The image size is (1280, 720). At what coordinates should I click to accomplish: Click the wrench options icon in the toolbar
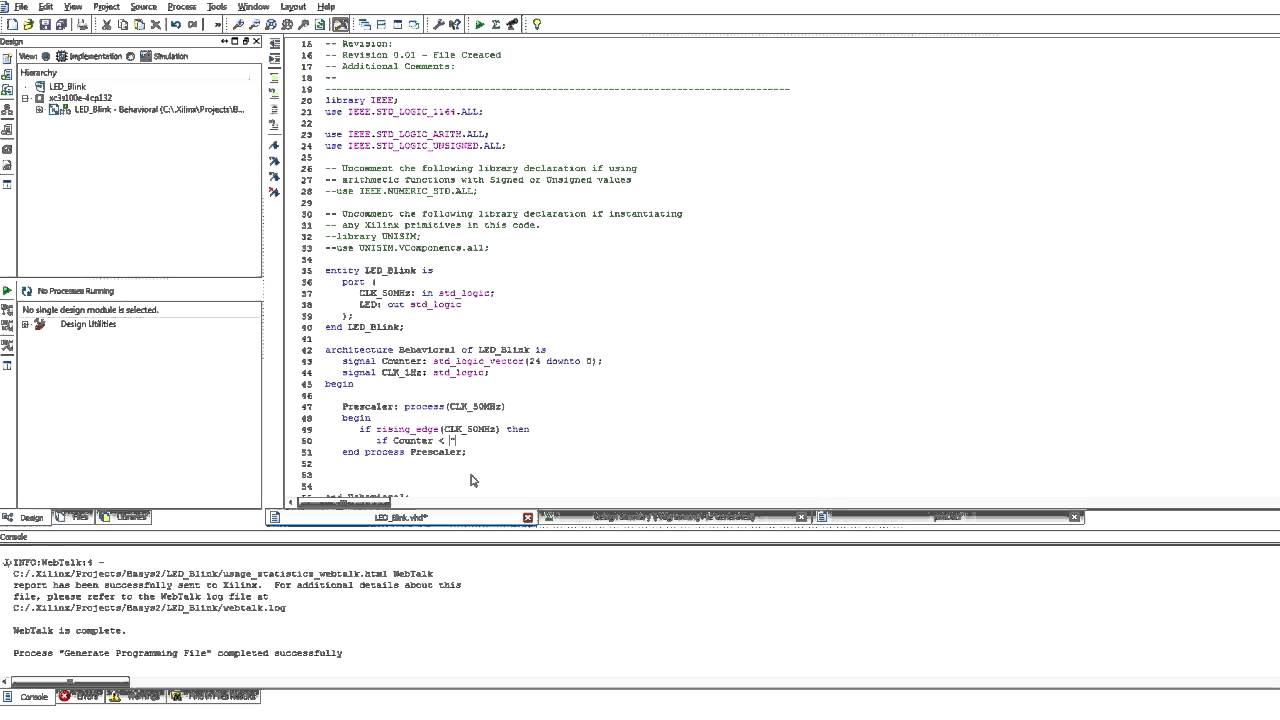coord(439,24)
